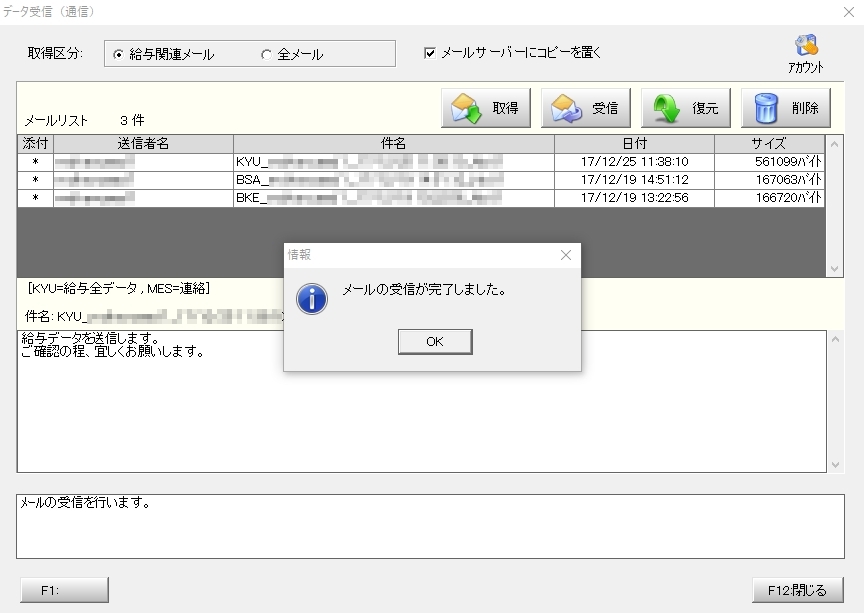Click date 17/12/19 13:22:56 cell
This screenshot has width=864, height=613.
pos(634,198)
